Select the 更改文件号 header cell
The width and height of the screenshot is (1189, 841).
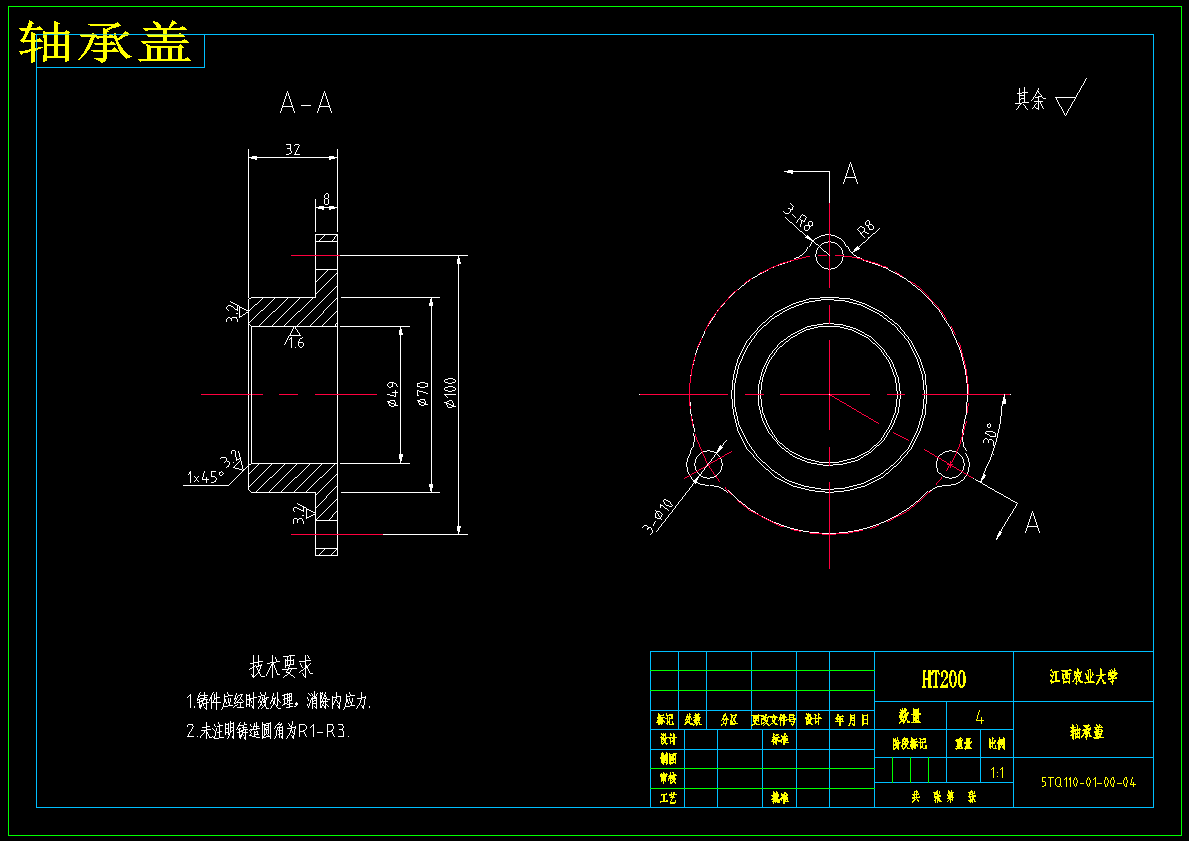coord(773,720)
